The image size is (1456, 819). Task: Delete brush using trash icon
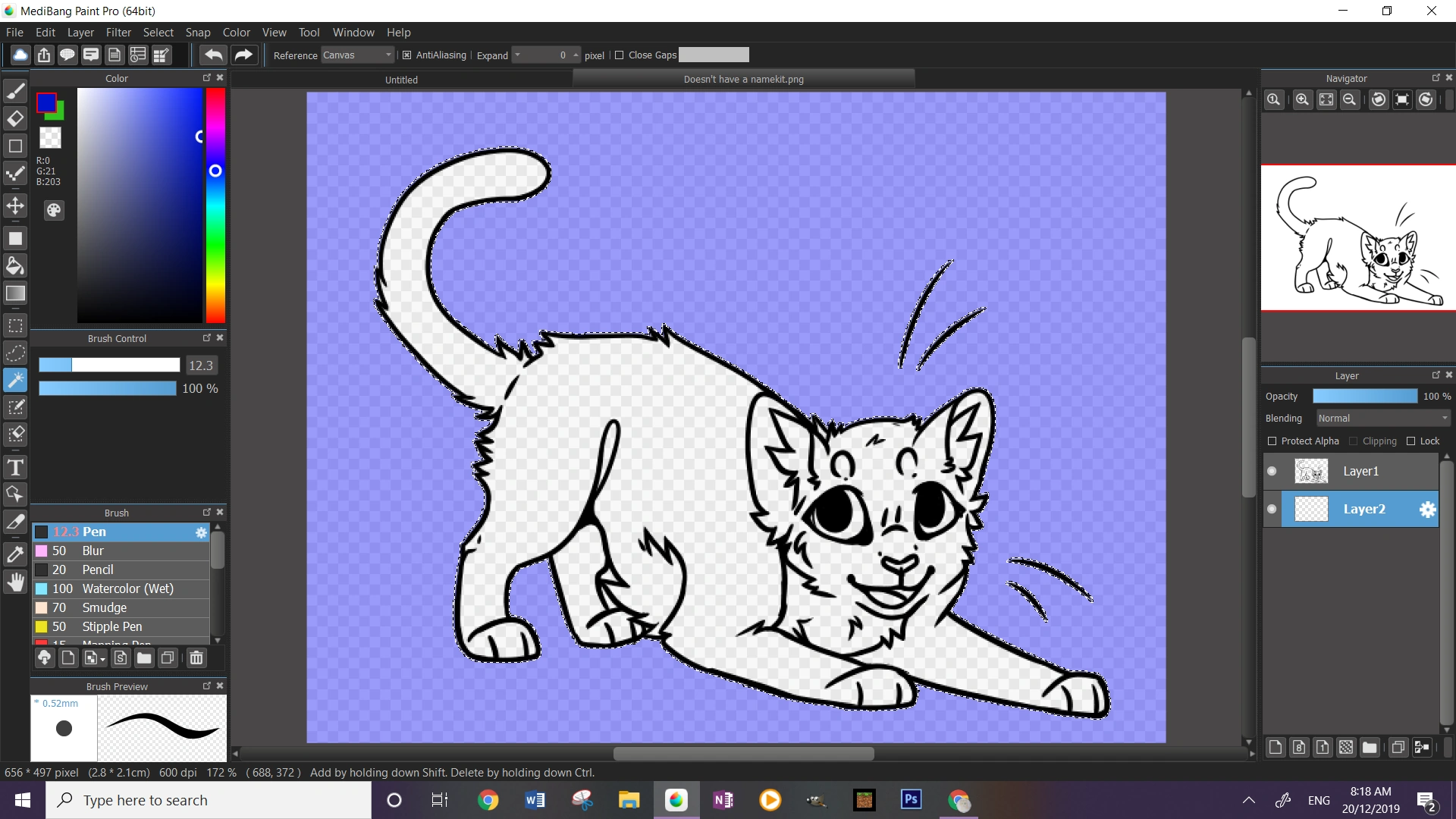click(196, 657)
